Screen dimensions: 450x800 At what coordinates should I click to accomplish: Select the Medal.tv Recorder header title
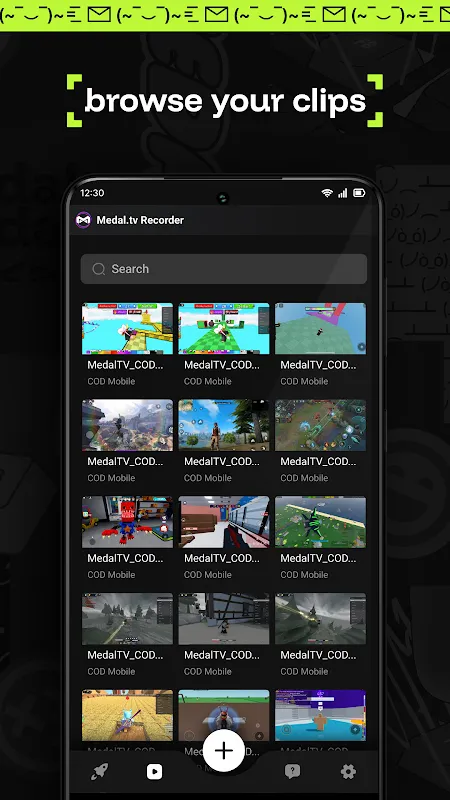(140, 220)
